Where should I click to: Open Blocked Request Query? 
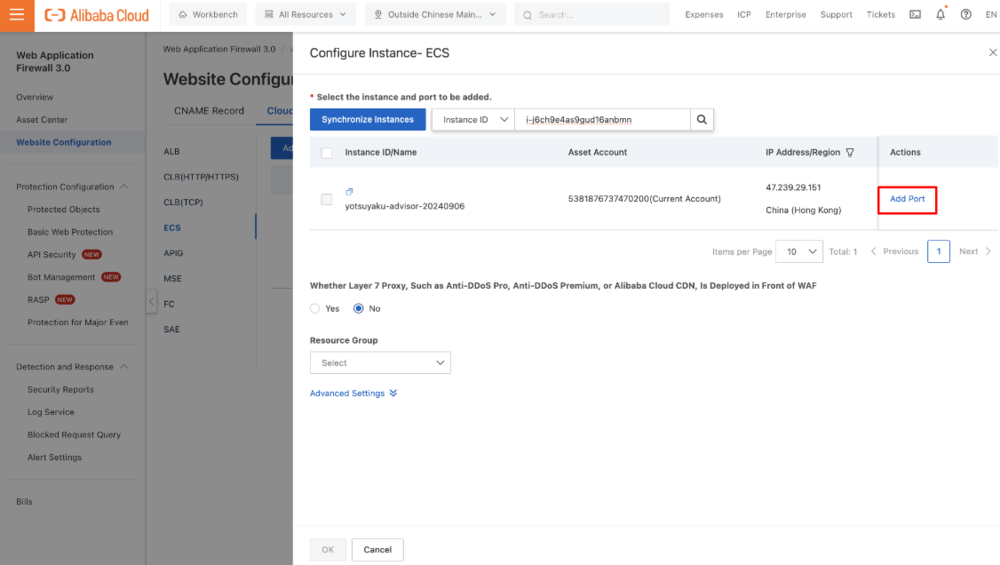(74, 435)
